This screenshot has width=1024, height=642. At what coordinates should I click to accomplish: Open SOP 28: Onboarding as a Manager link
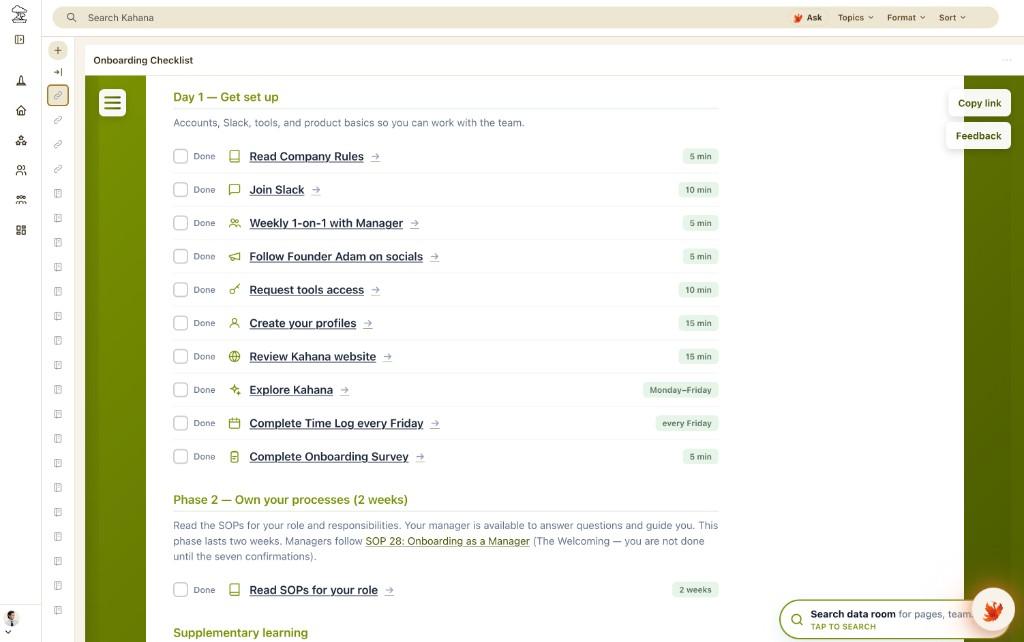click(447, 541)
